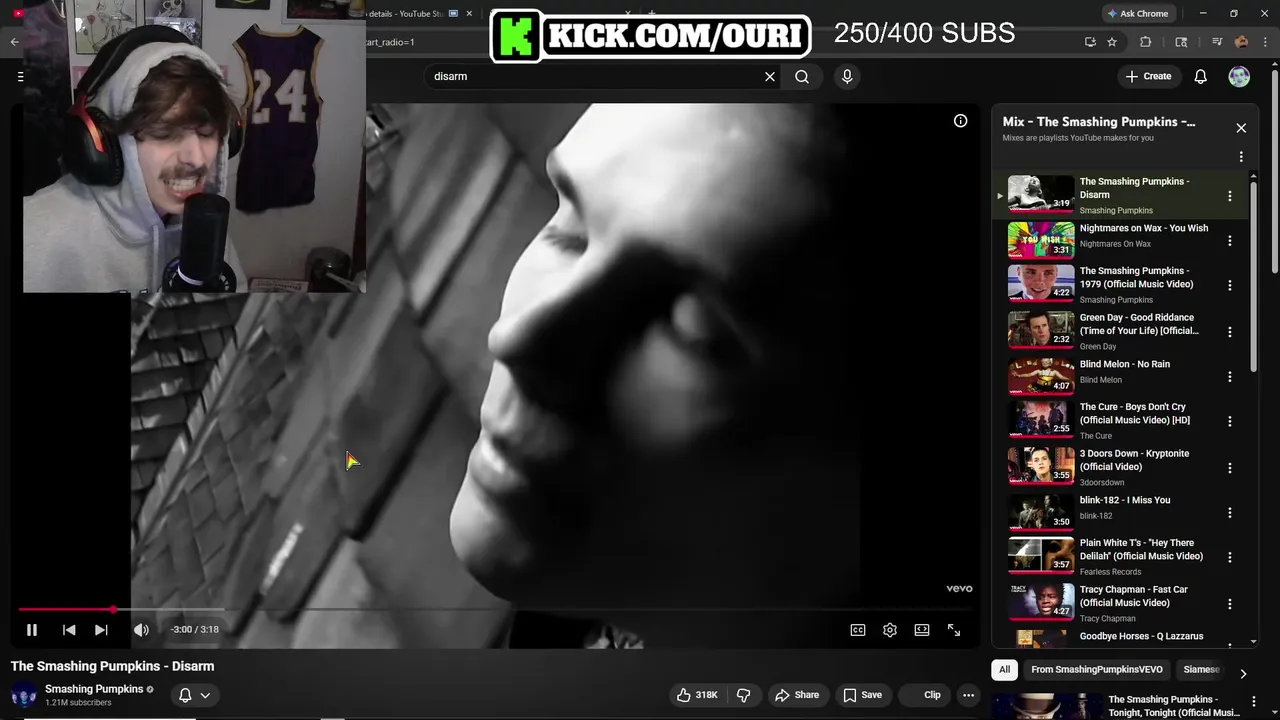Toggle closed captions on the video
The width and height of the screenshot is (1280, 720).
point(858,630)
